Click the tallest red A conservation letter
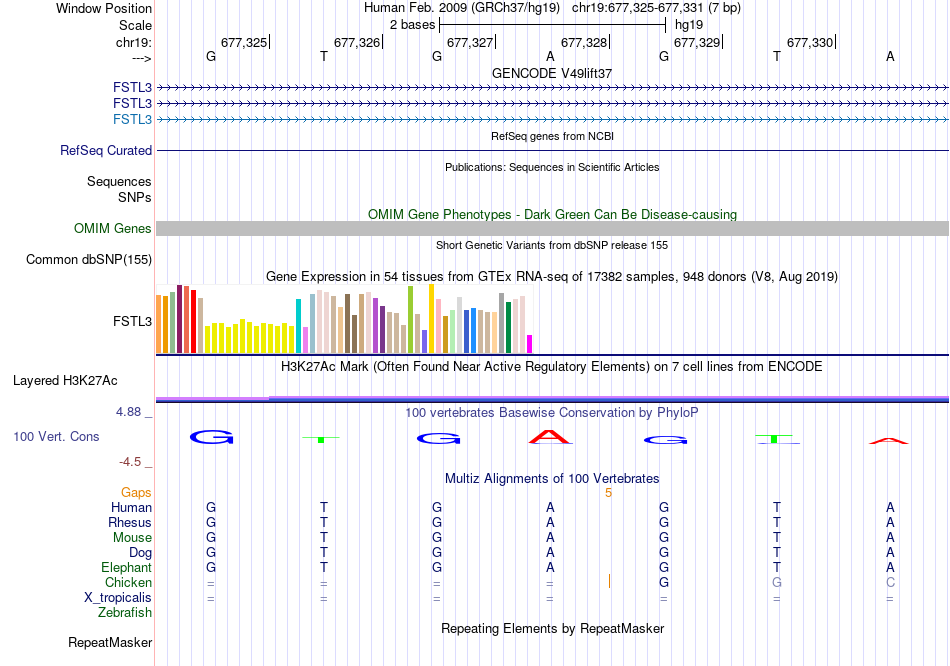Image resolution: width=950 pixels, height=666 pixels. pyautogui.click(x=550, y=436)
